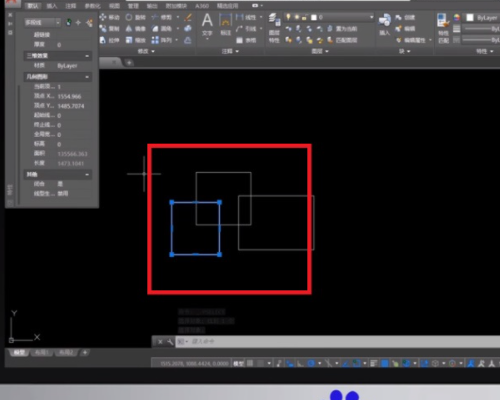Activate the Mirror tool icon
This screenshot has height=400, width=500.
click(135, 29)
